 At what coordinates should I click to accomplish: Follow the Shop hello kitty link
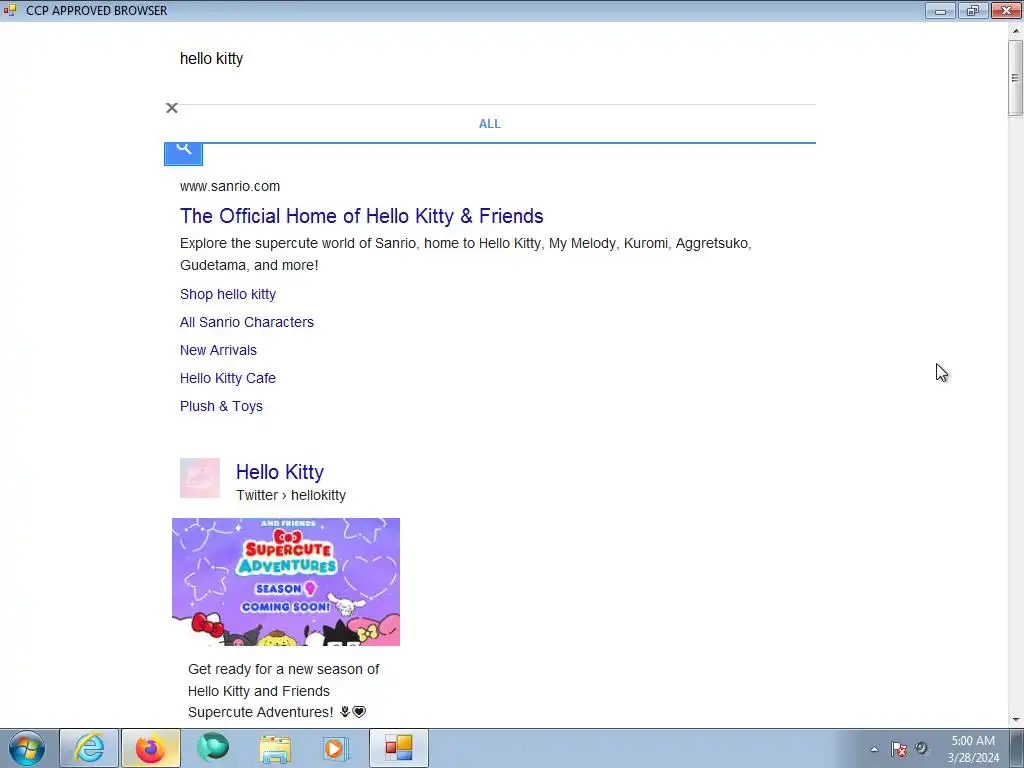tap(228, 295)
